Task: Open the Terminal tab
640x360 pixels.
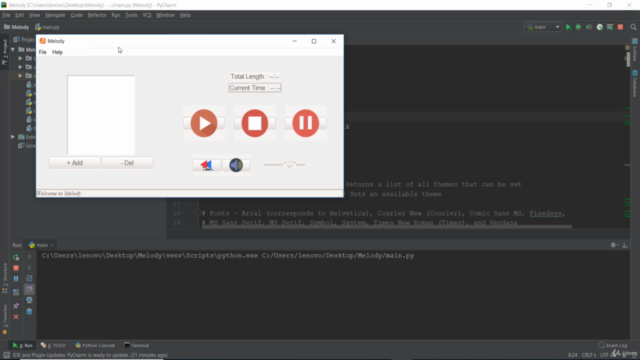Action: [x=137, y=345]
